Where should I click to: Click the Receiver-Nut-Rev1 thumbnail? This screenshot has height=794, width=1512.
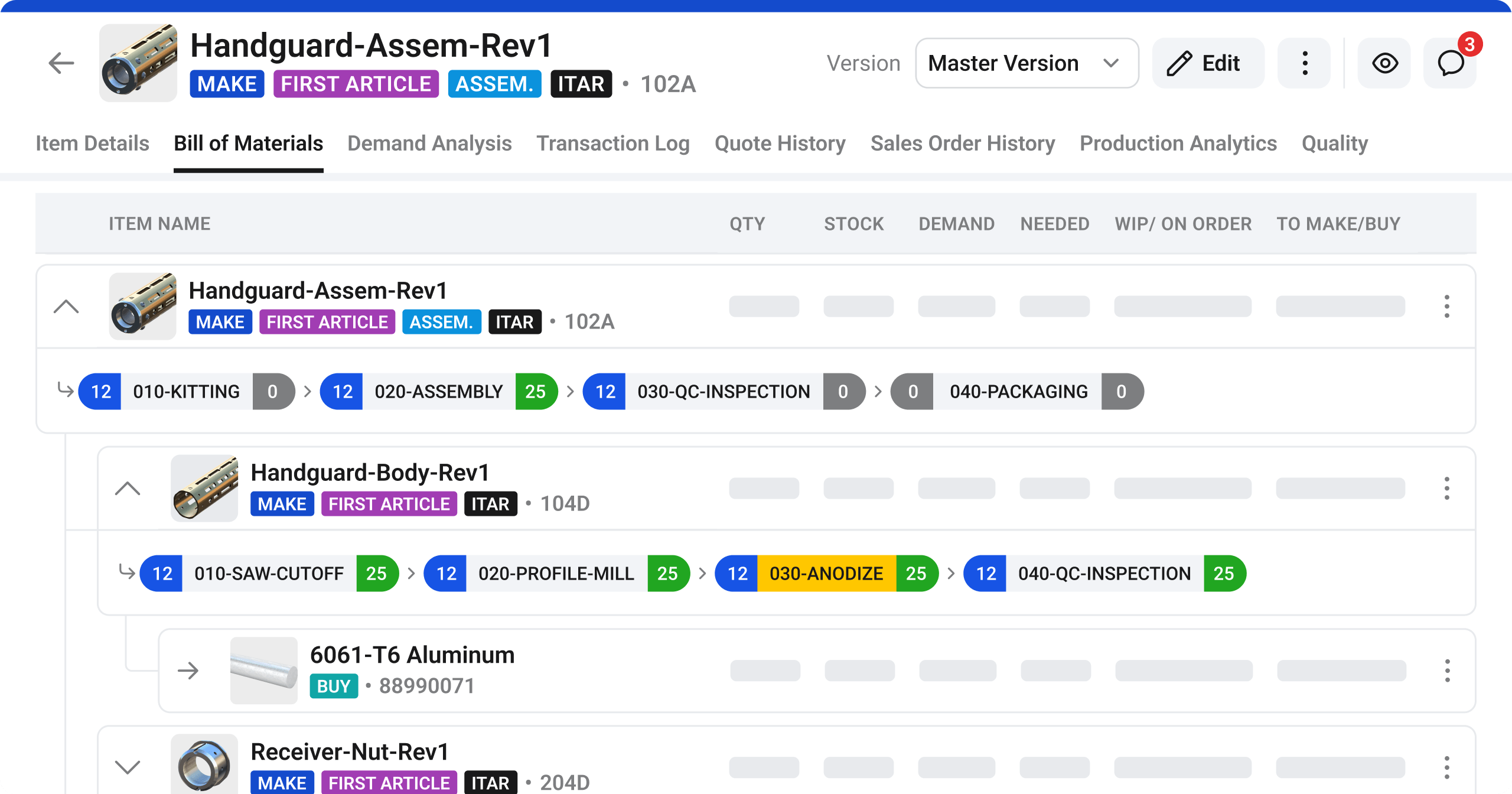click(204, 764)
